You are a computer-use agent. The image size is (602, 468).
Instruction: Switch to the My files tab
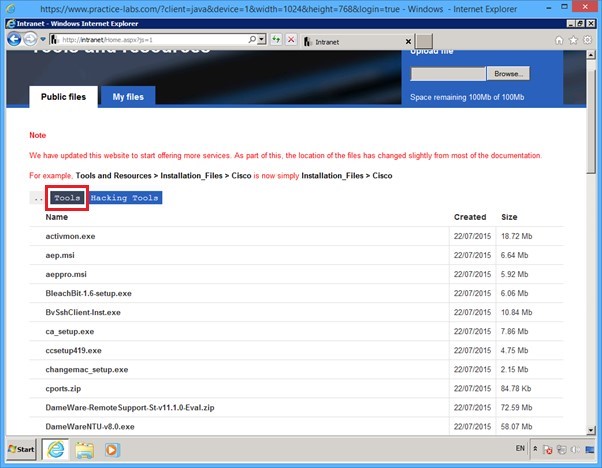point(128,97)
